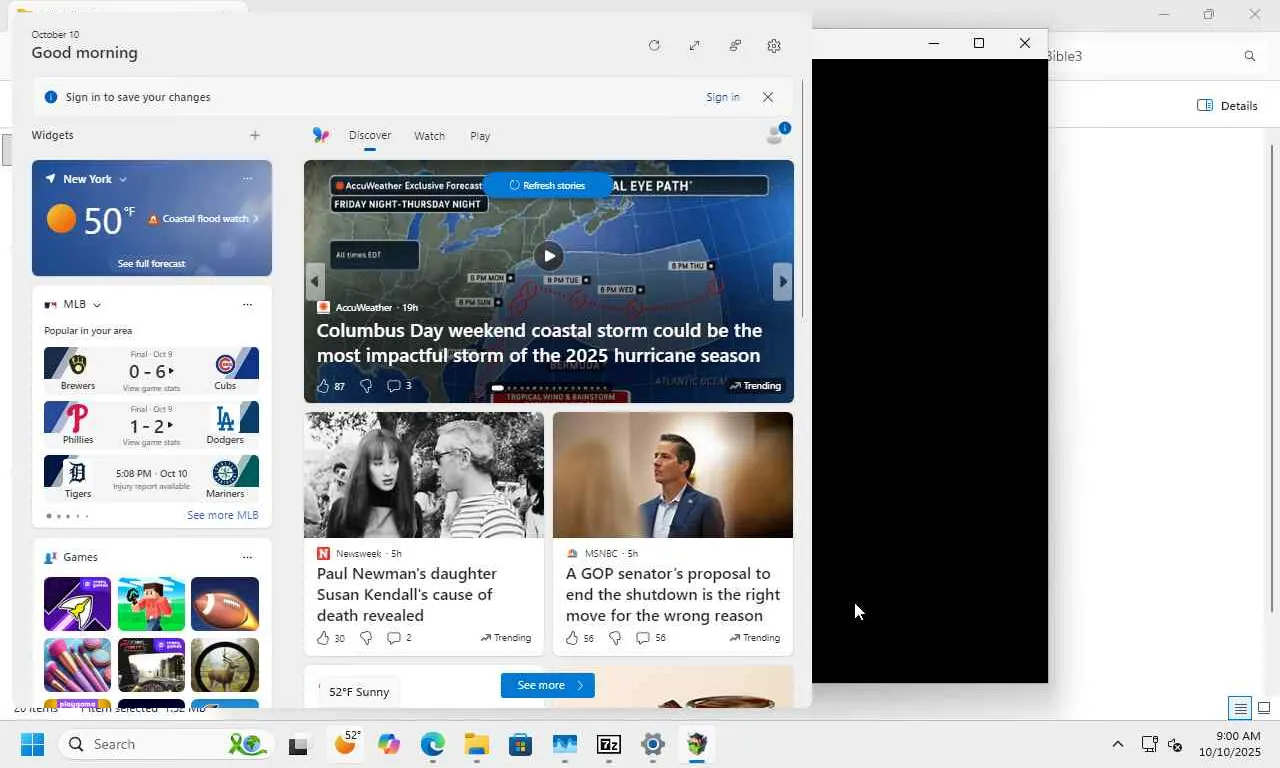Open Microsoft Edge from the taskbar
1280x768 pixels.
click(432, 745)
